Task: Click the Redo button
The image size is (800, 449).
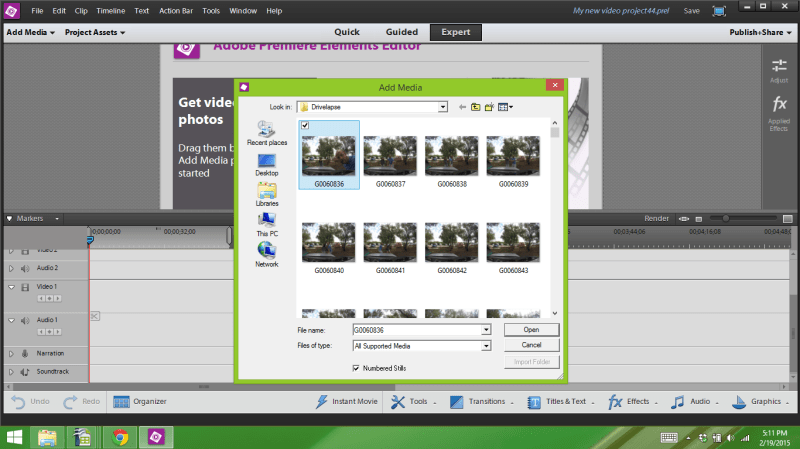Action: (x=82, y=402)
